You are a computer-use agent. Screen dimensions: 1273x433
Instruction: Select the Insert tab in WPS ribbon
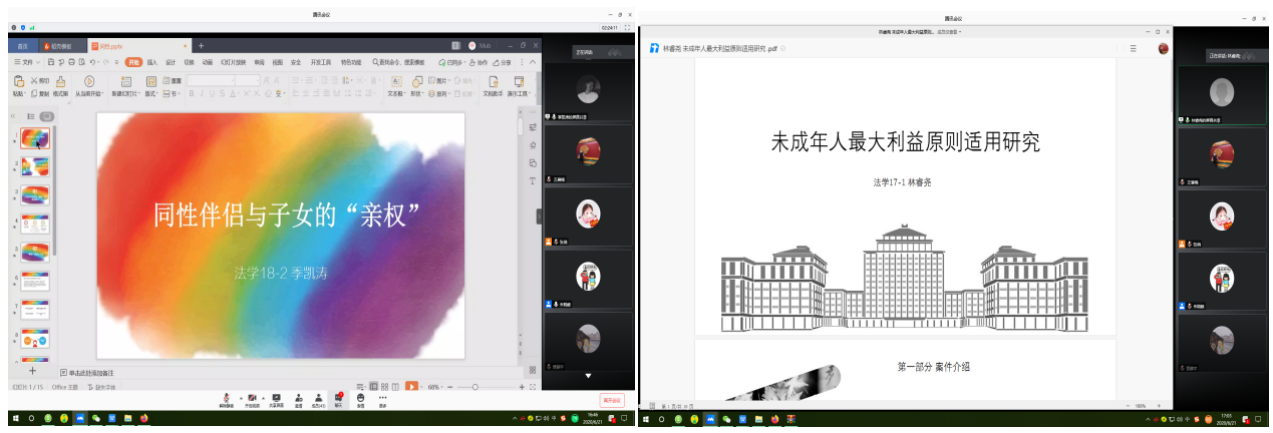click(153, 62)
